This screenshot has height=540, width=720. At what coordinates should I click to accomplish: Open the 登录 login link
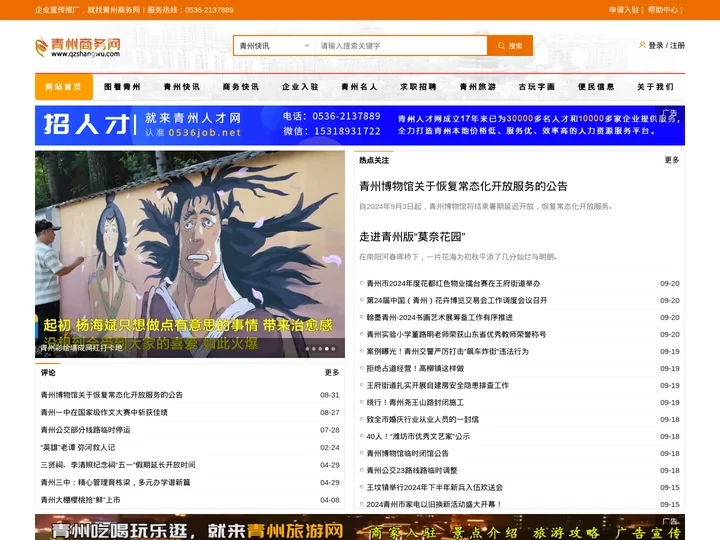[656, 45]
